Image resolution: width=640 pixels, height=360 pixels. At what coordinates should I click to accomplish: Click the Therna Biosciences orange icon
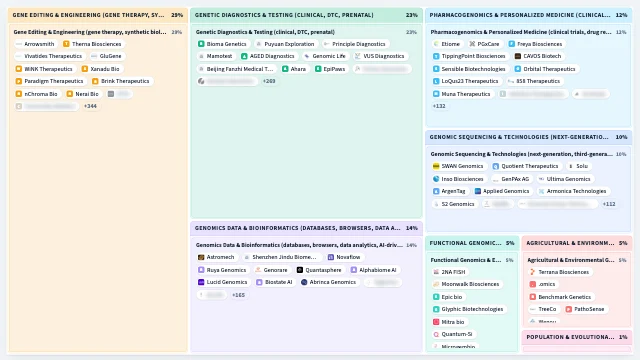(x=66, y=44)
